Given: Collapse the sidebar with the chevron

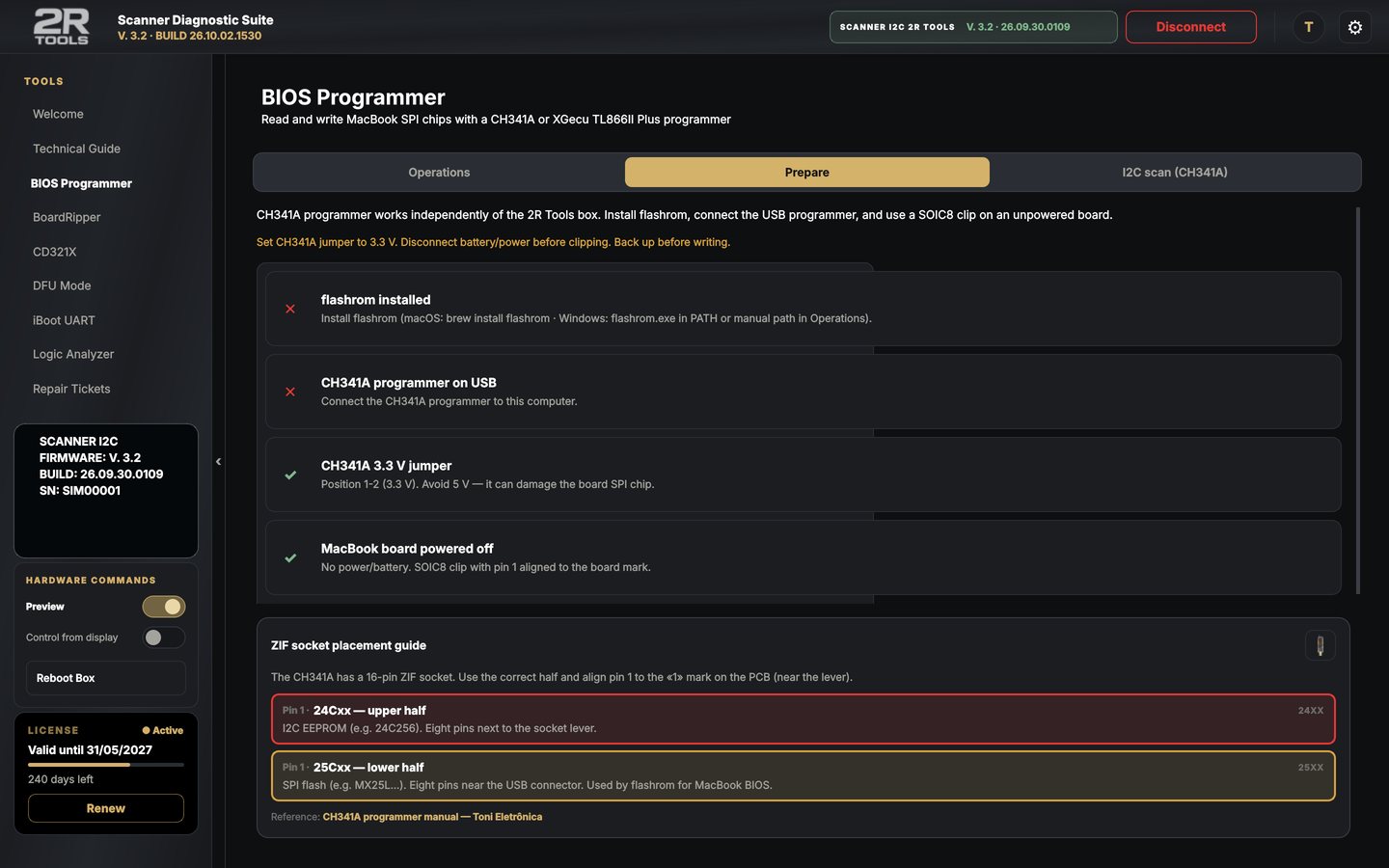Looking at the screenshot, I should coord(218,461).
